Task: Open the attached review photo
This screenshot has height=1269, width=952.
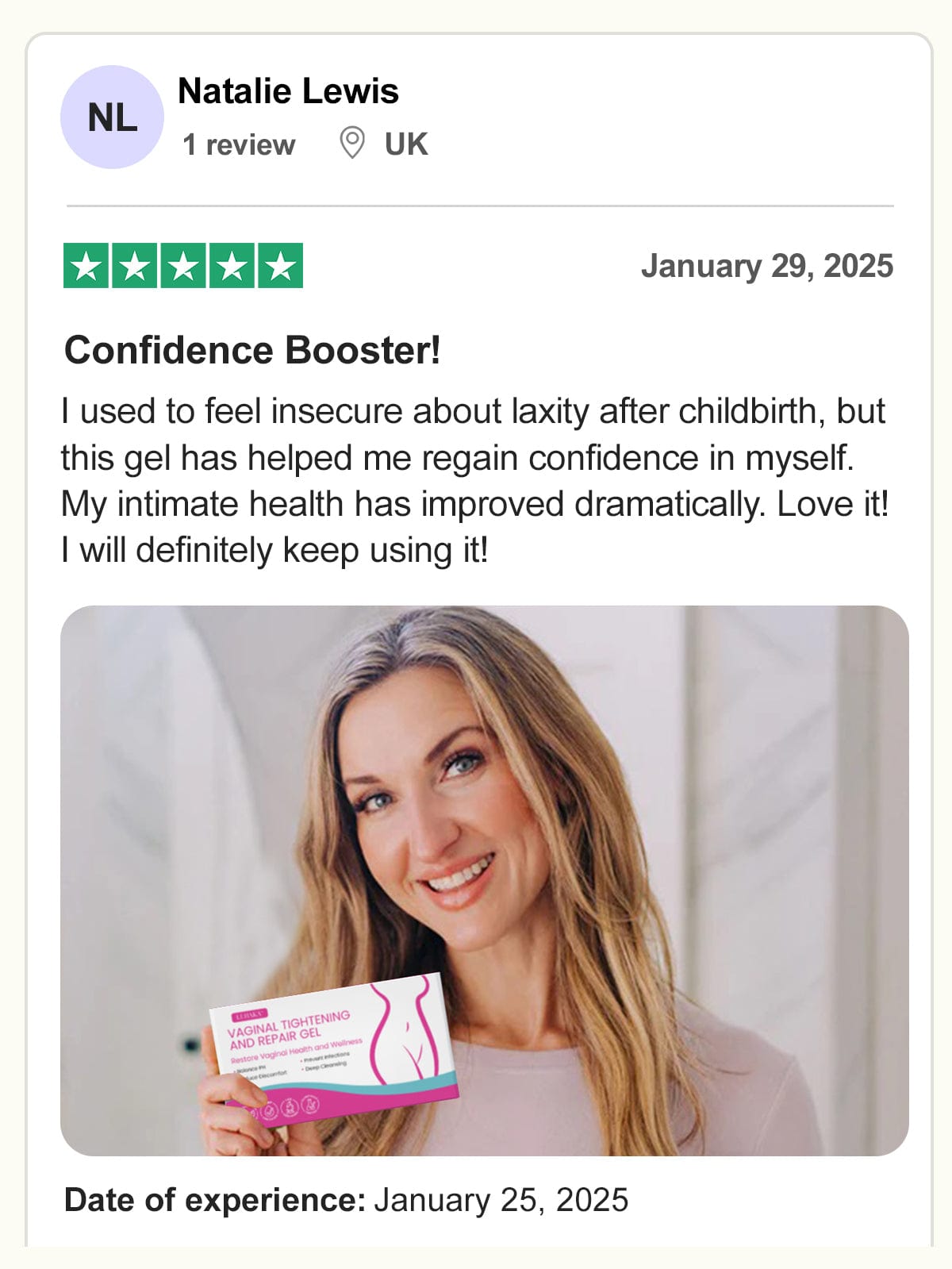Action: [485, 880]
